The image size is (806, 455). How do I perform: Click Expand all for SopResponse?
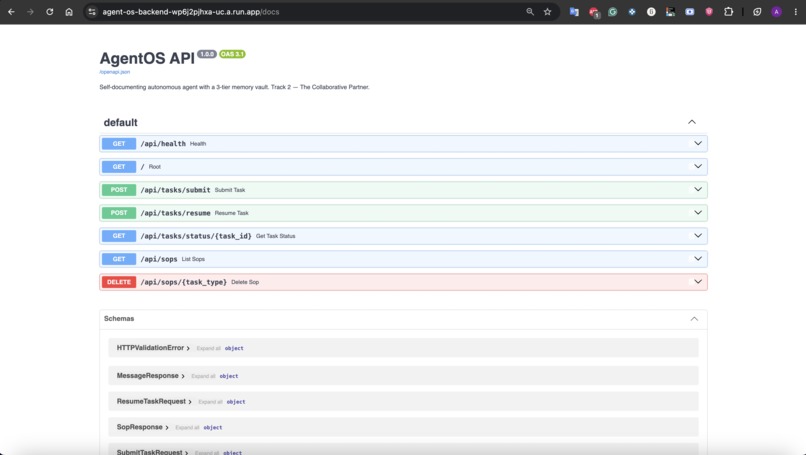187,428
